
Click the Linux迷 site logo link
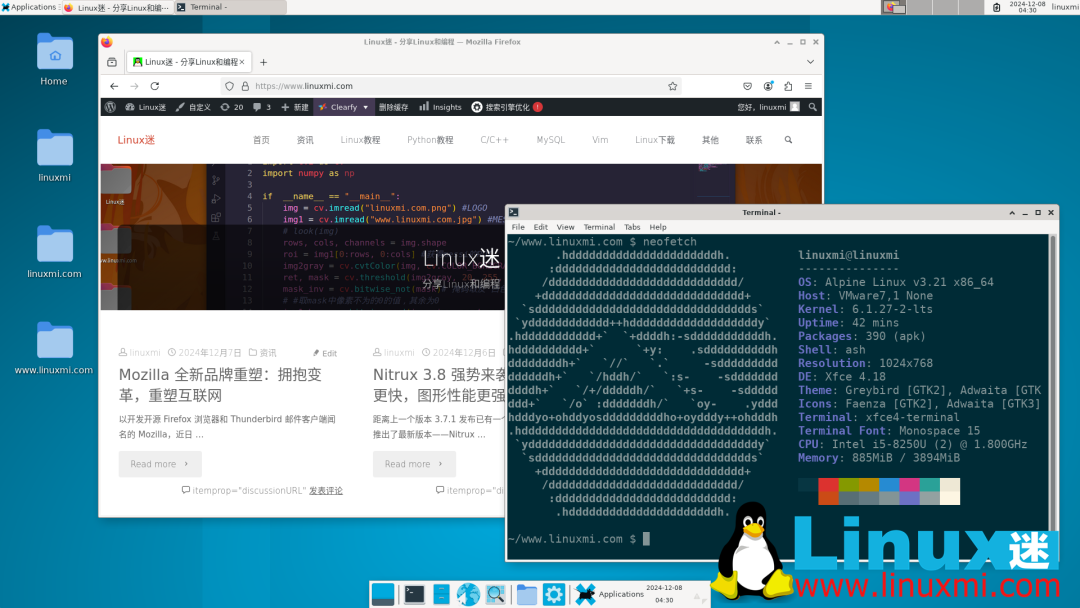click(136, 140)
